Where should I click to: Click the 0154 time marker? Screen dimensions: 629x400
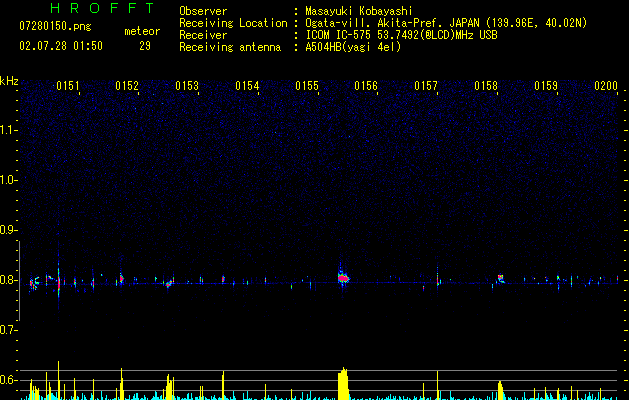[247, 86]
